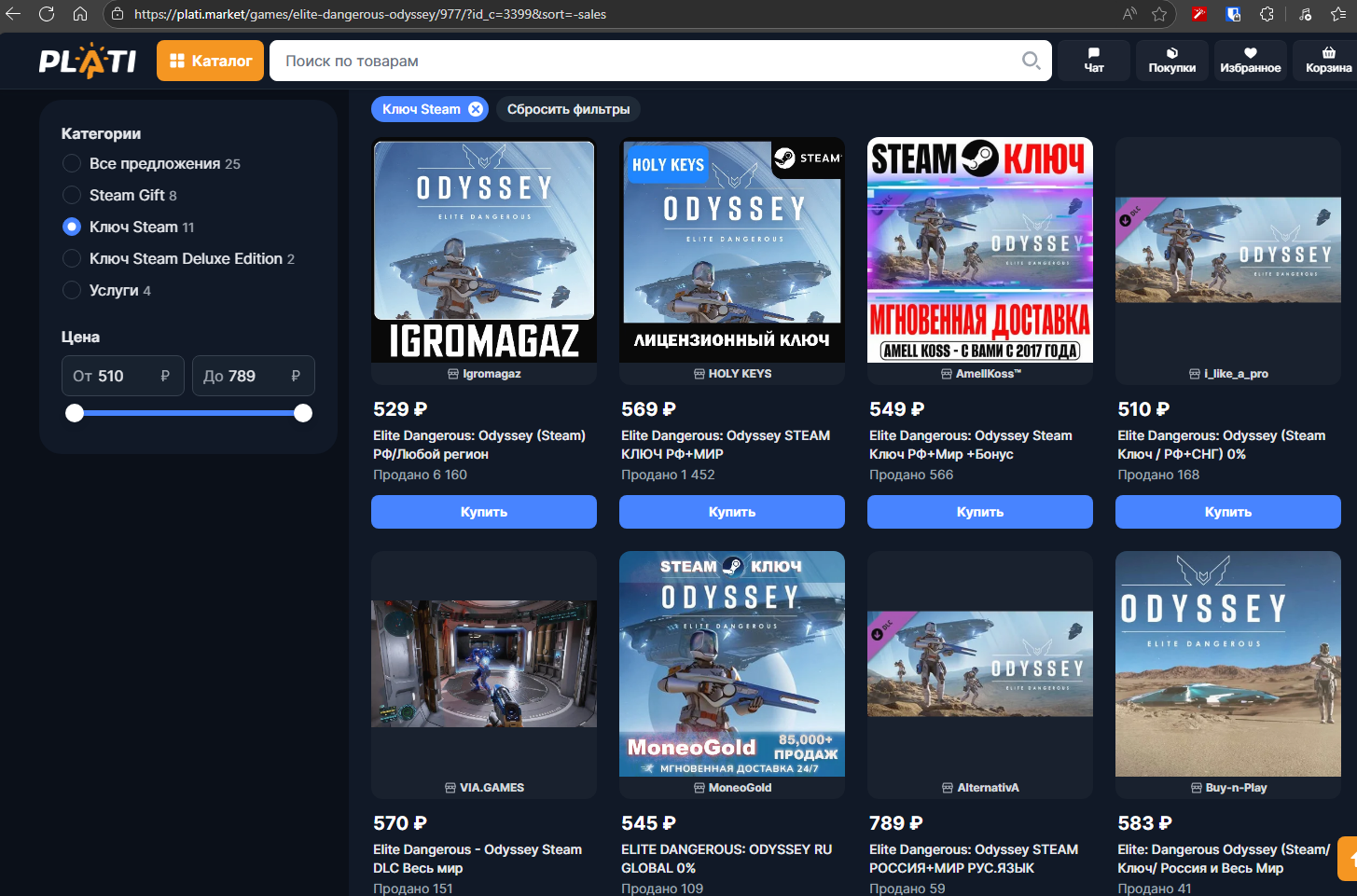Open title 'Elite: Dangerous Odyssey (Steam/ Ключ/ Россия и Весь Мир'
Viewport: 1357px width, 896px height.
pos(1225,859)
